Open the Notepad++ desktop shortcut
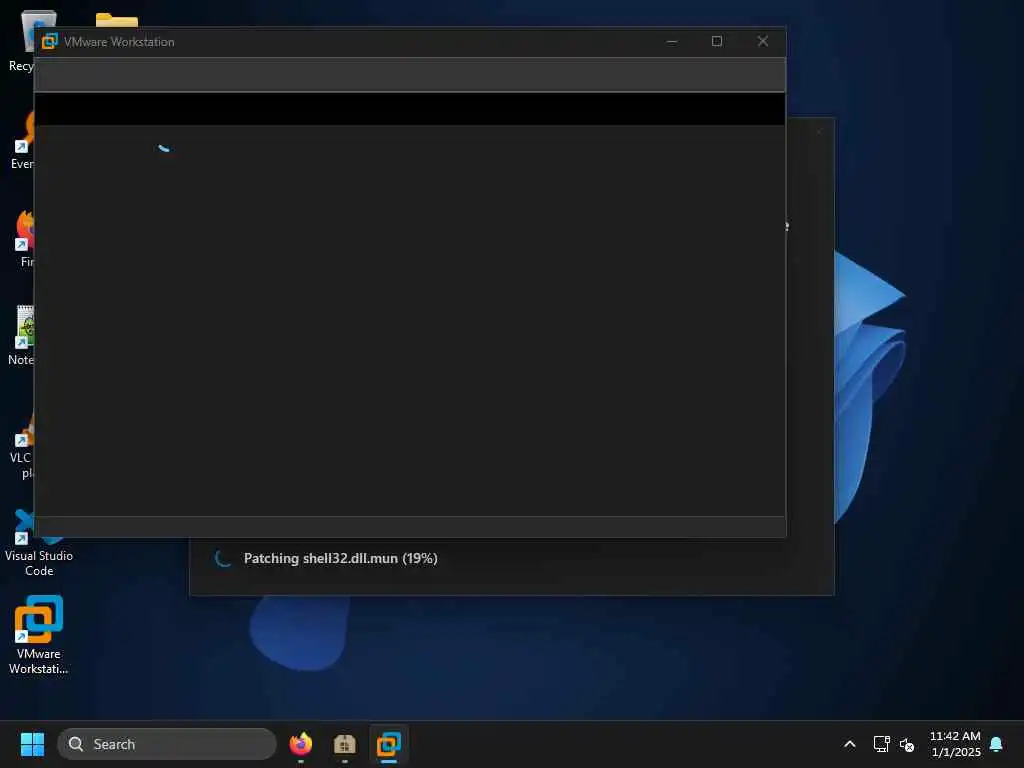1024x768 pixels. coord(22,336)
